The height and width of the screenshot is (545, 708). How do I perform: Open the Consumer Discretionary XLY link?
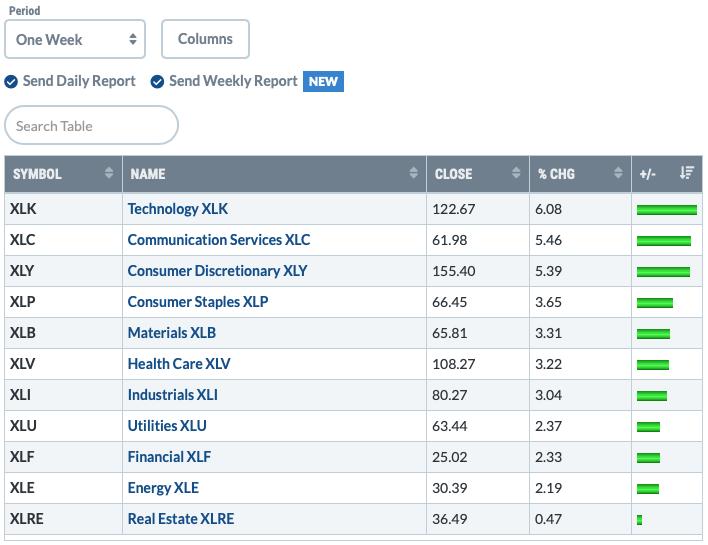(x=218, y=271)
